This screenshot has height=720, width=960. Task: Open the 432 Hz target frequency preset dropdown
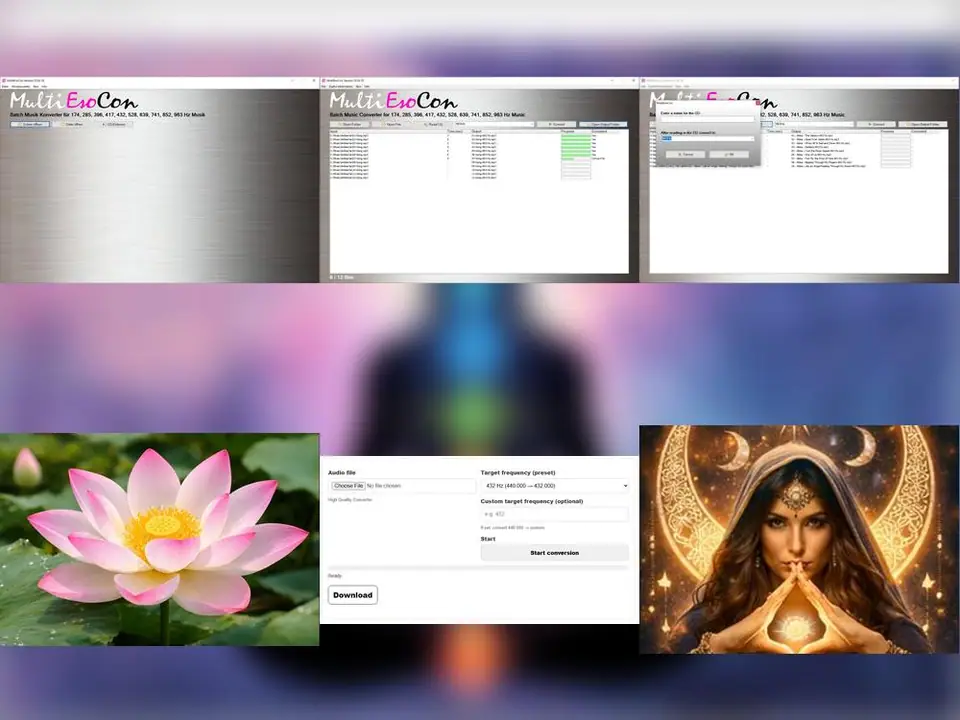(553, 486)
